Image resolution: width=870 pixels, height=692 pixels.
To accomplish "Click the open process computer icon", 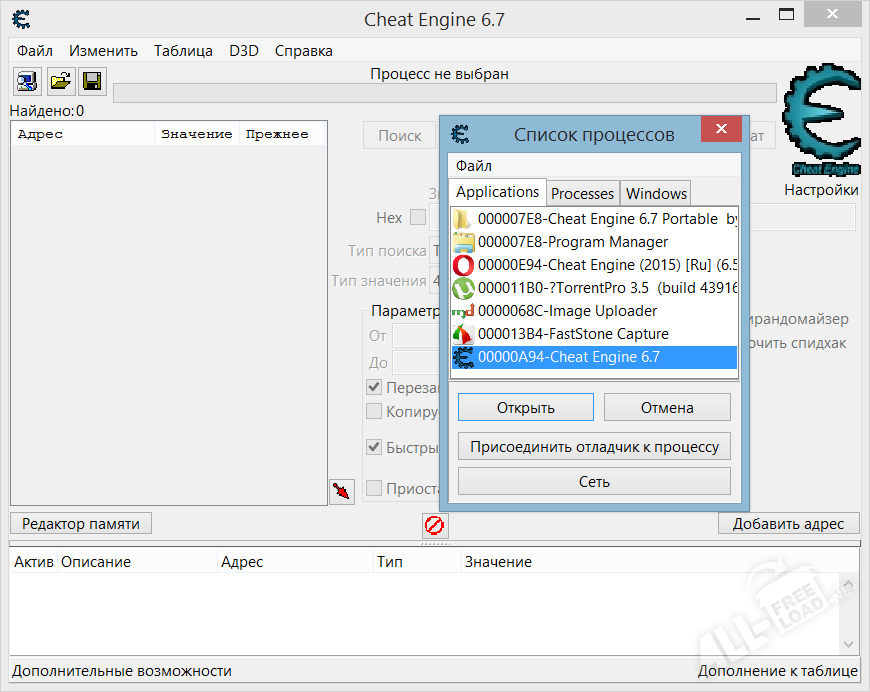I will tap(26, 81).
